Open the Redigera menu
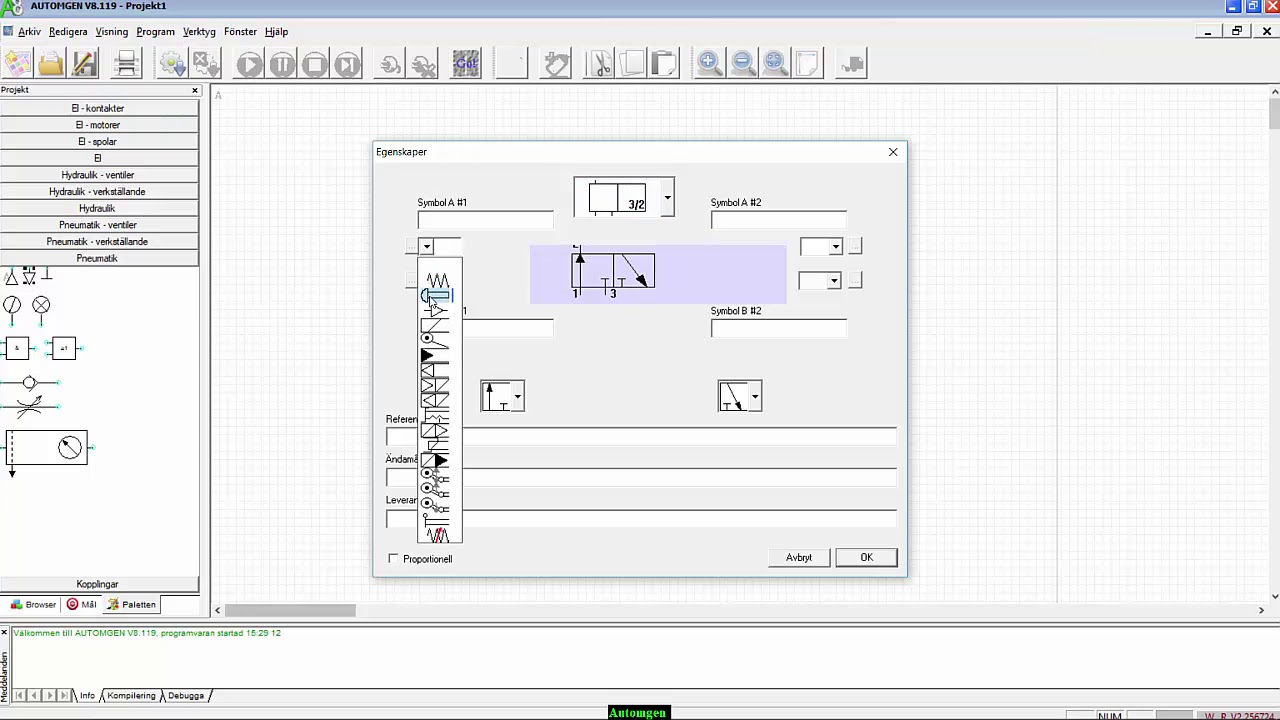This screenshot has width=1280, height=720. pos(68,32)
